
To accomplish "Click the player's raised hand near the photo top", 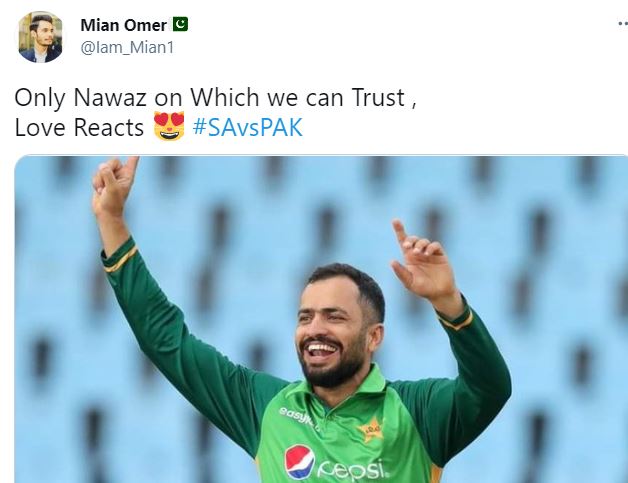I will (x=113, y=187).
